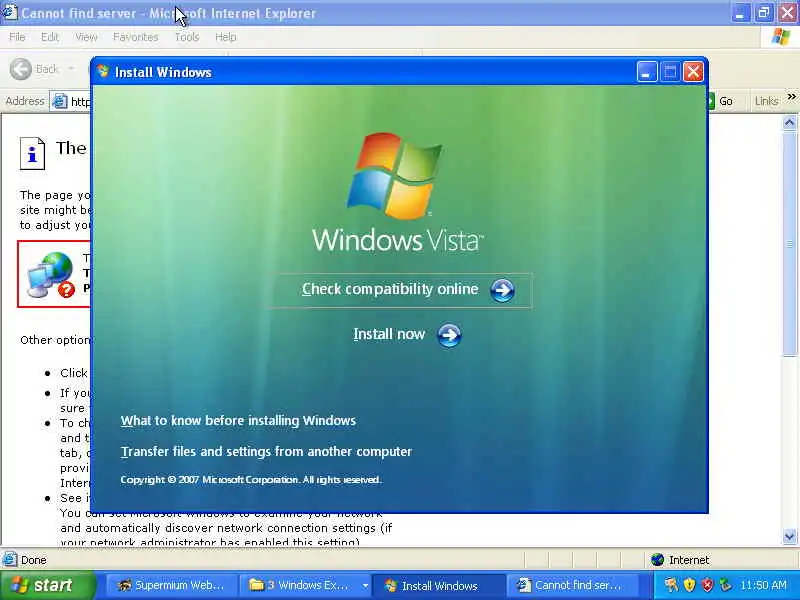Viewport: 800px width, 600px height.
Task: Open the Windows start menu
Action: click(47, 585)
